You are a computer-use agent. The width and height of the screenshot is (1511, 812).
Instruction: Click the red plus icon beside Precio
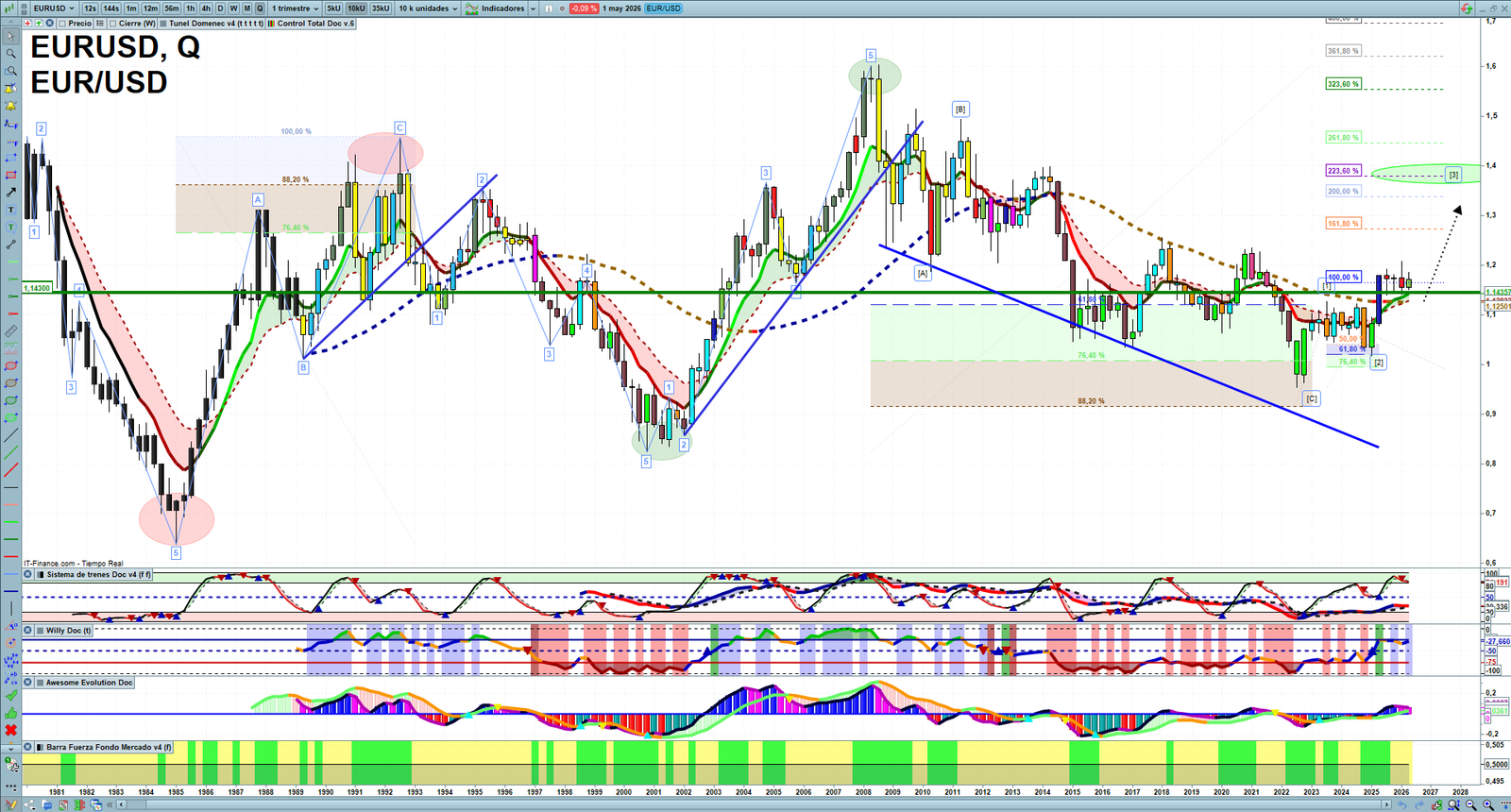pyautogui.click(x=27, y=23)
